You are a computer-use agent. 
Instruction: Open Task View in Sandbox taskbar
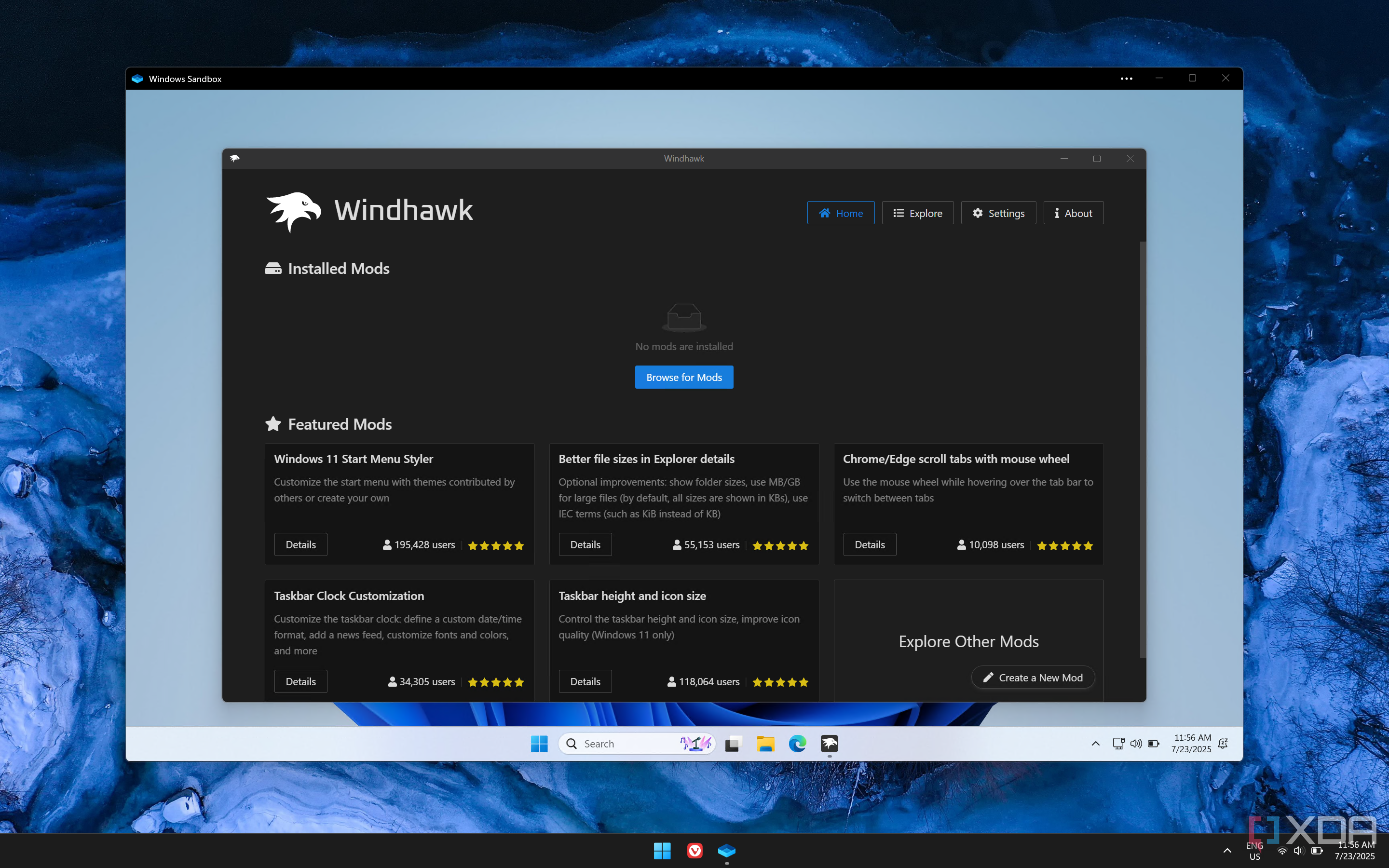[733, 744]
